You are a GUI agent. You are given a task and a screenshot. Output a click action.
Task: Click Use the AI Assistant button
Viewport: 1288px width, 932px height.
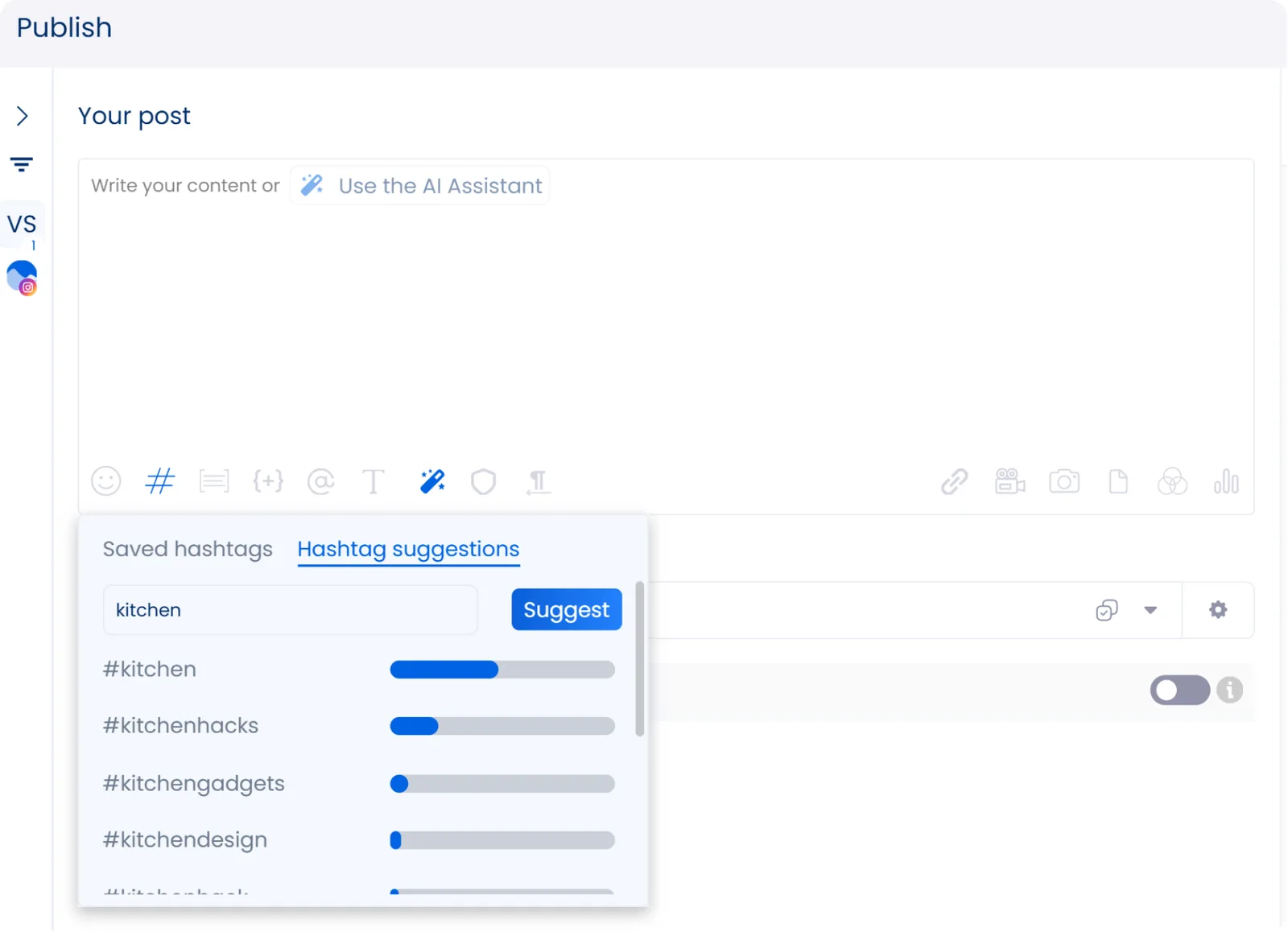click(x=420, y=186)
